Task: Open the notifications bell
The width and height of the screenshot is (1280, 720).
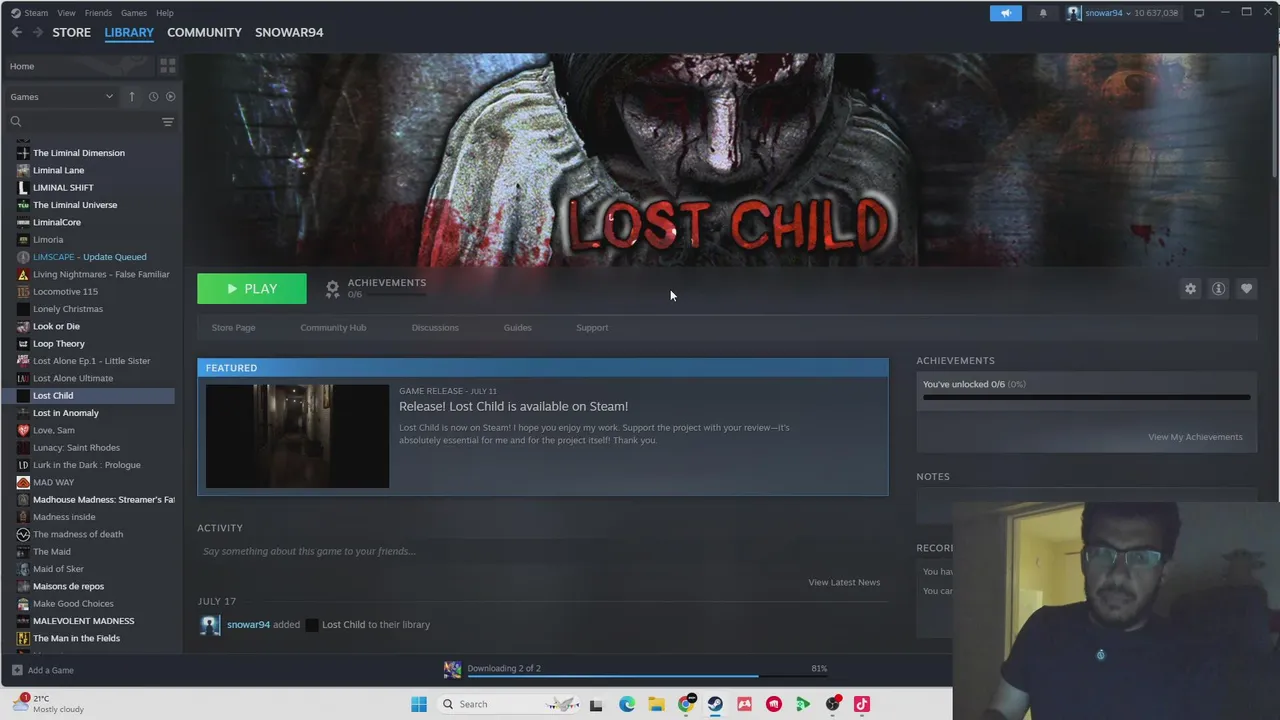Action: (x=1043, y=13)
